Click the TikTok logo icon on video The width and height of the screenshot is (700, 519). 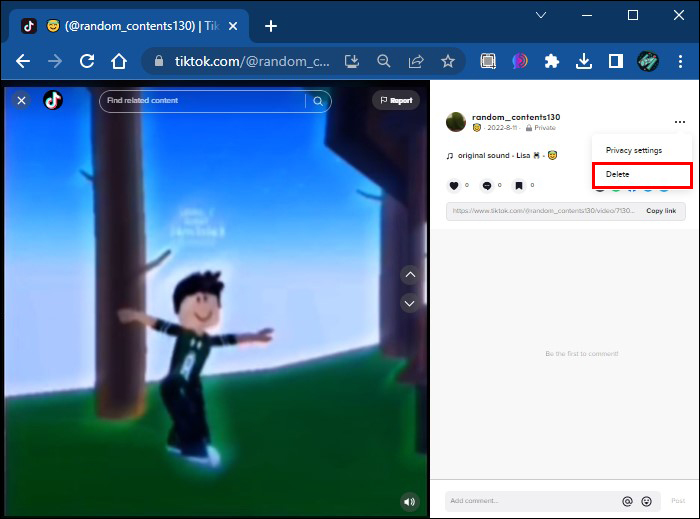(x=53, y=100)
